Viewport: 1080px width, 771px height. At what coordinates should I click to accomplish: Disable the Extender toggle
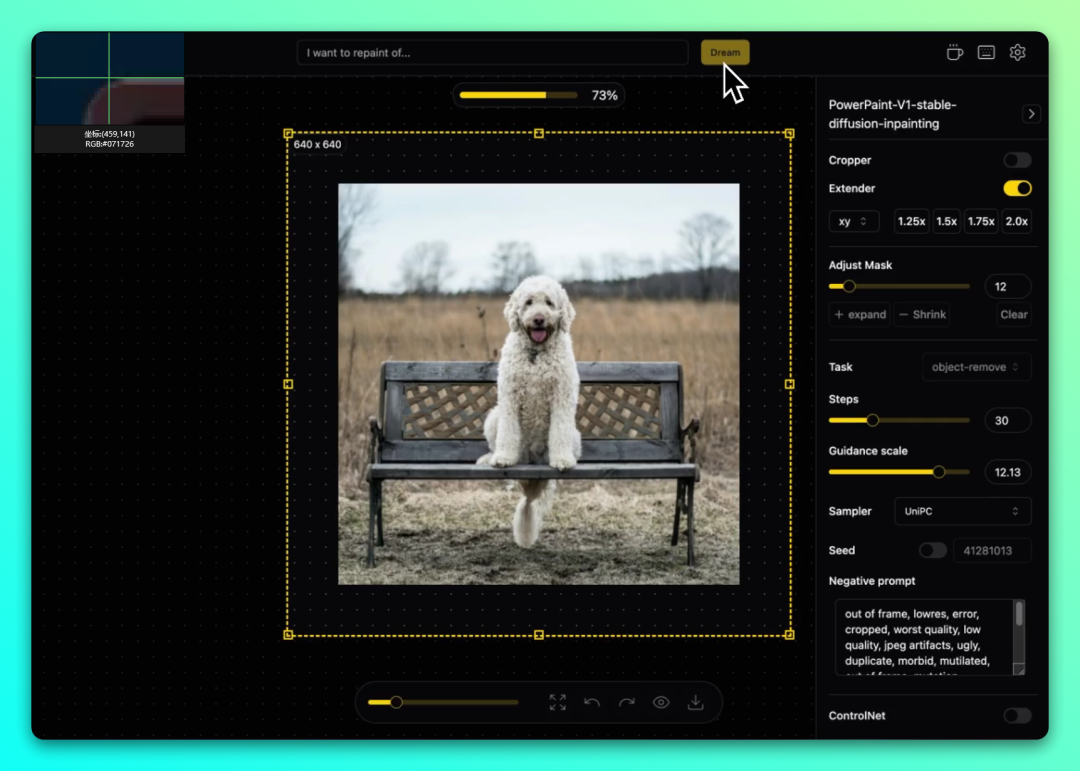1017,188
